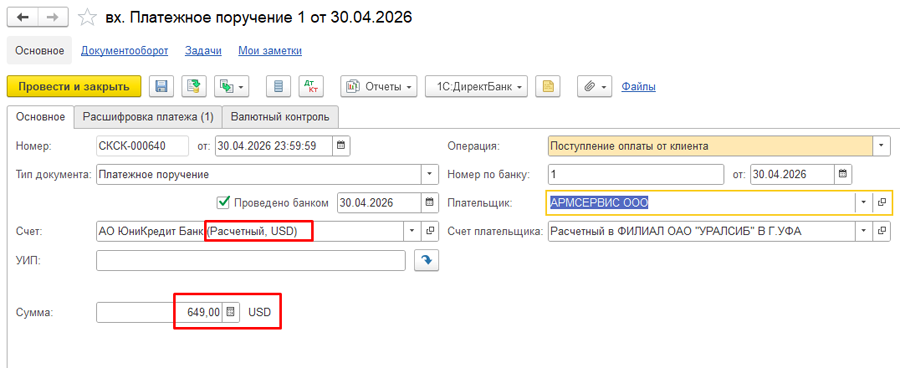Open the create-based-on dropdown icon

click(231, 87)
